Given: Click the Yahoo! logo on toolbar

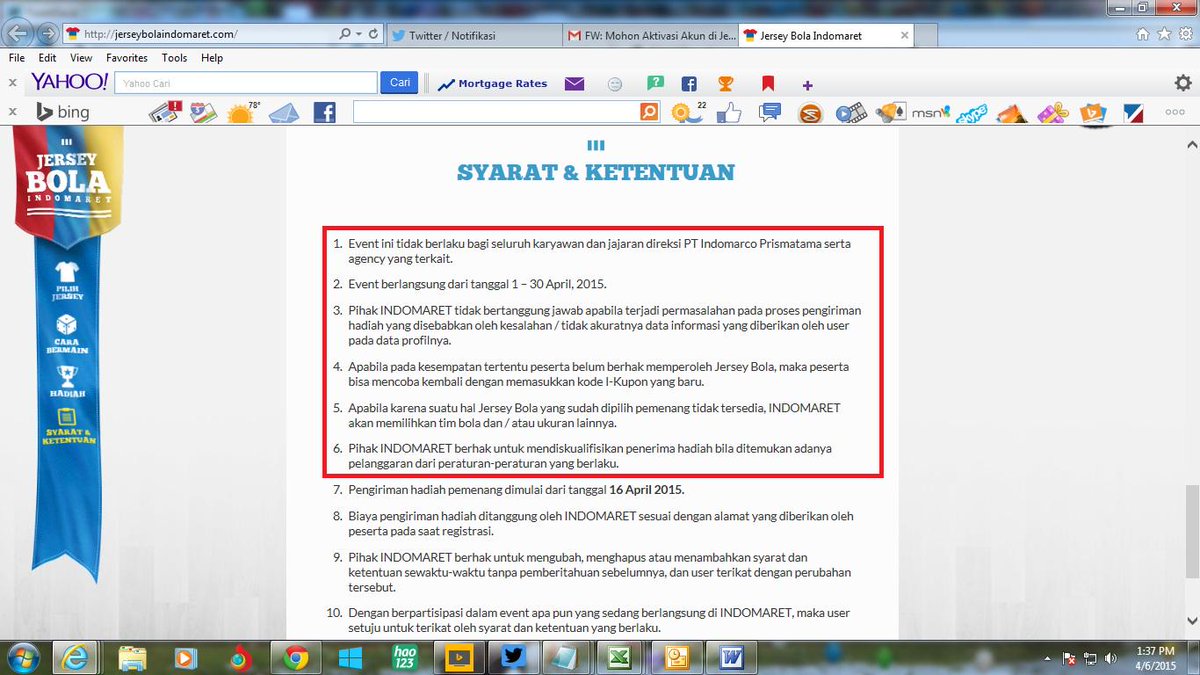Looking at the screenshot, I should pos(69,82).
